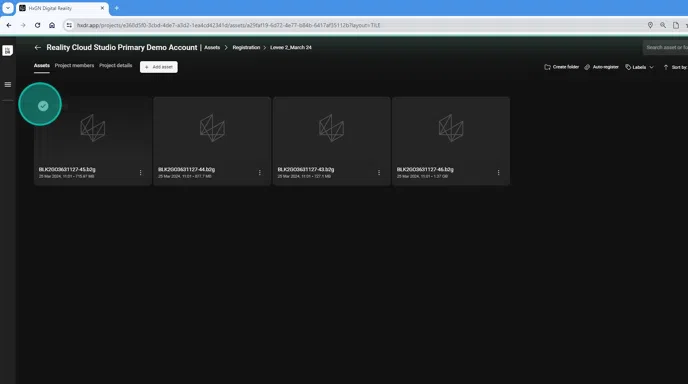
Task: Click browser back arrow
Action: point(9,25)
